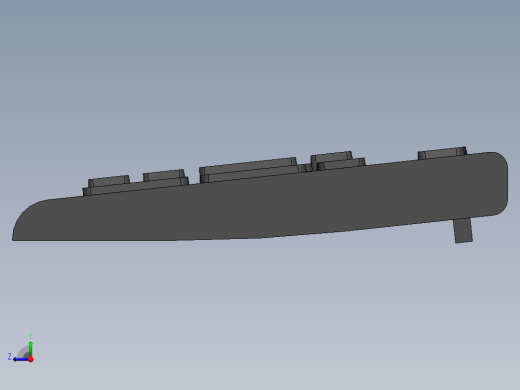Click the Z axis blue arrow of the triad
This screenshot has height=390, width=520.
(x=21, y=359)
